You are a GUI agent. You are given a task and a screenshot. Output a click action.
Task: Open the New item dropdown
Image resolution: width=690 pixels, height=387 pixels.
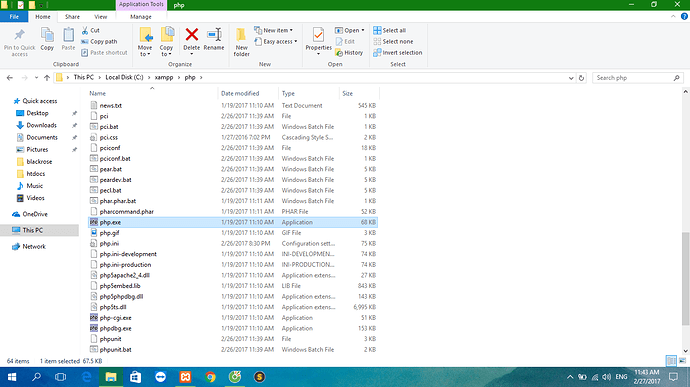click(273, 30)
